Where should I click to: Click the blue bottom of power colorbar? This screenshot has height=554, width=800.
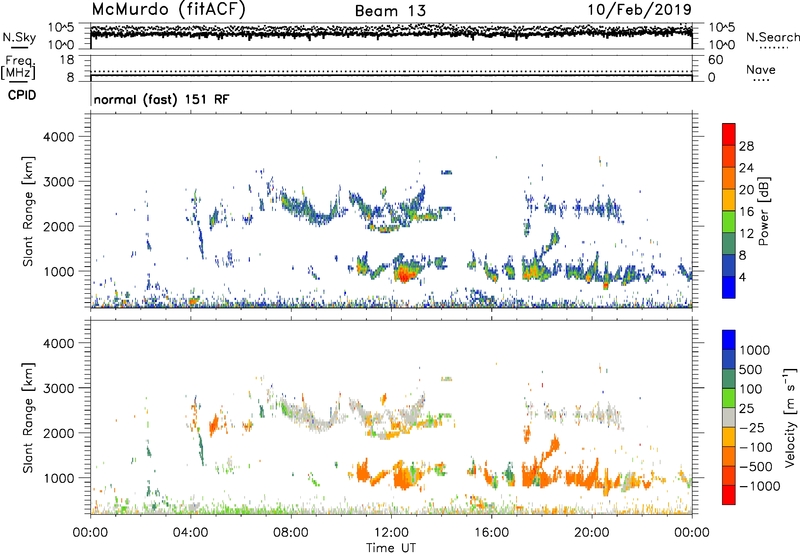(x=729, y=287)
